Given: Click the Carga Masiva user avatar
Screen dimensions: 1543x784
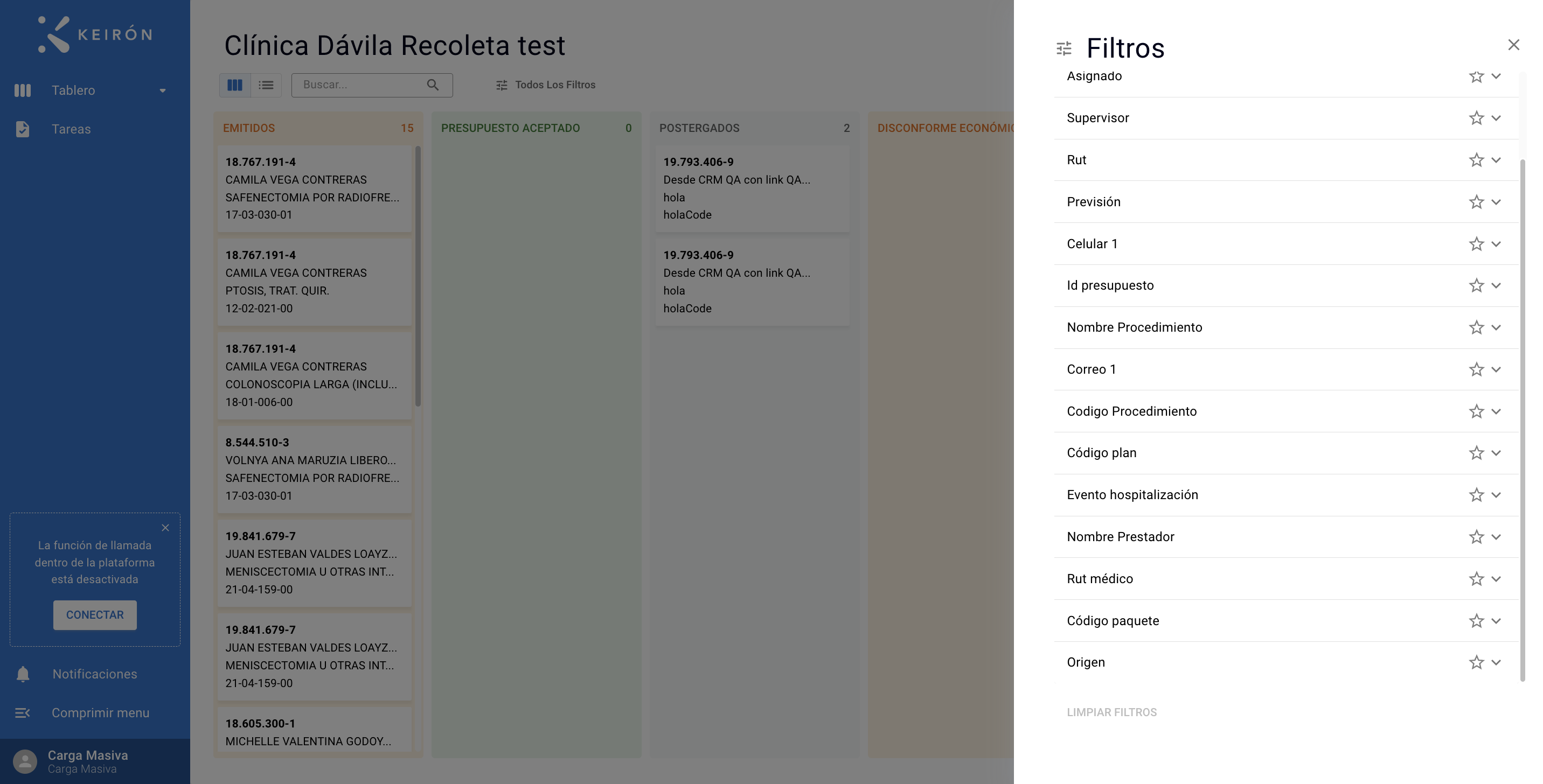Looking at the screenshot, I should pyautogui.click(x=25, y=761).
